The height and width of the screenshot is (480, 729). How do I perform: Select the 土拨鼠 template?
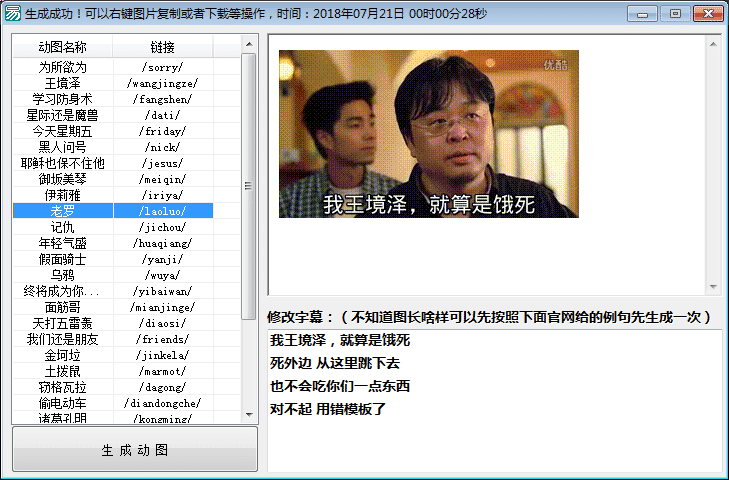click(63, 371)
